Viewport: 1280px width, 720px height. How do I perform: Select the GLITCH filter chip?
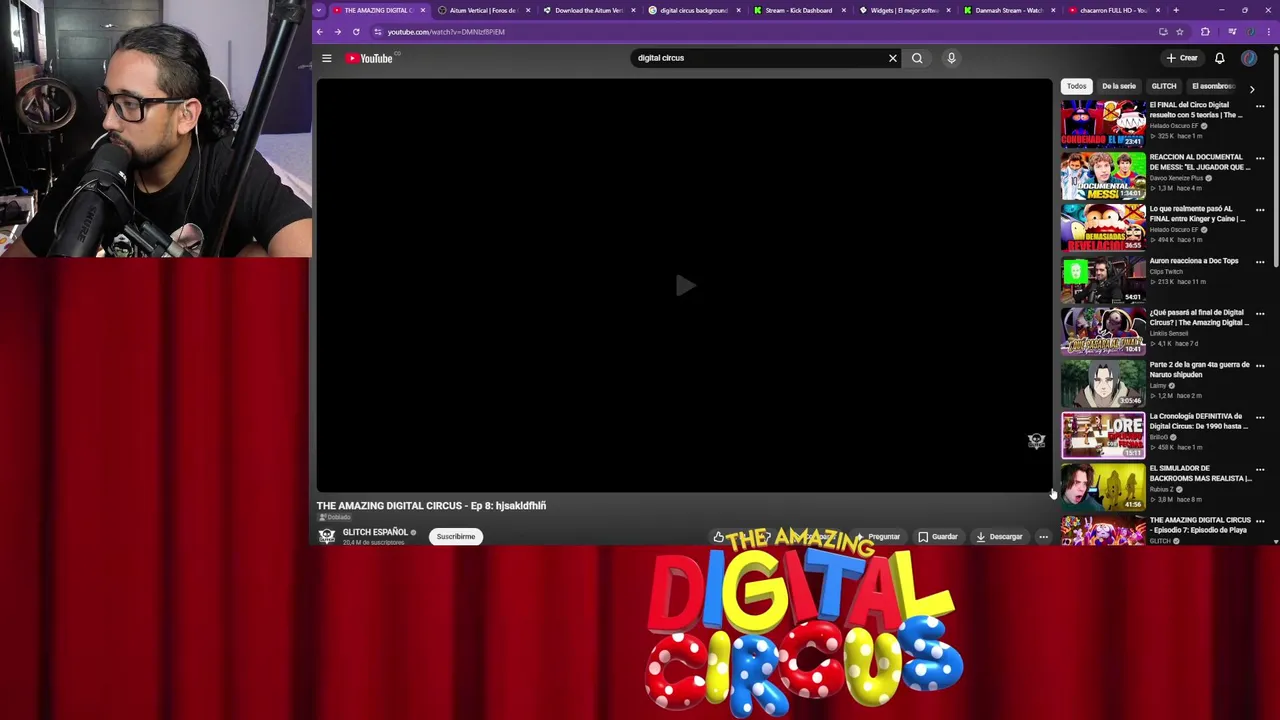click(x=1164, y=86)
